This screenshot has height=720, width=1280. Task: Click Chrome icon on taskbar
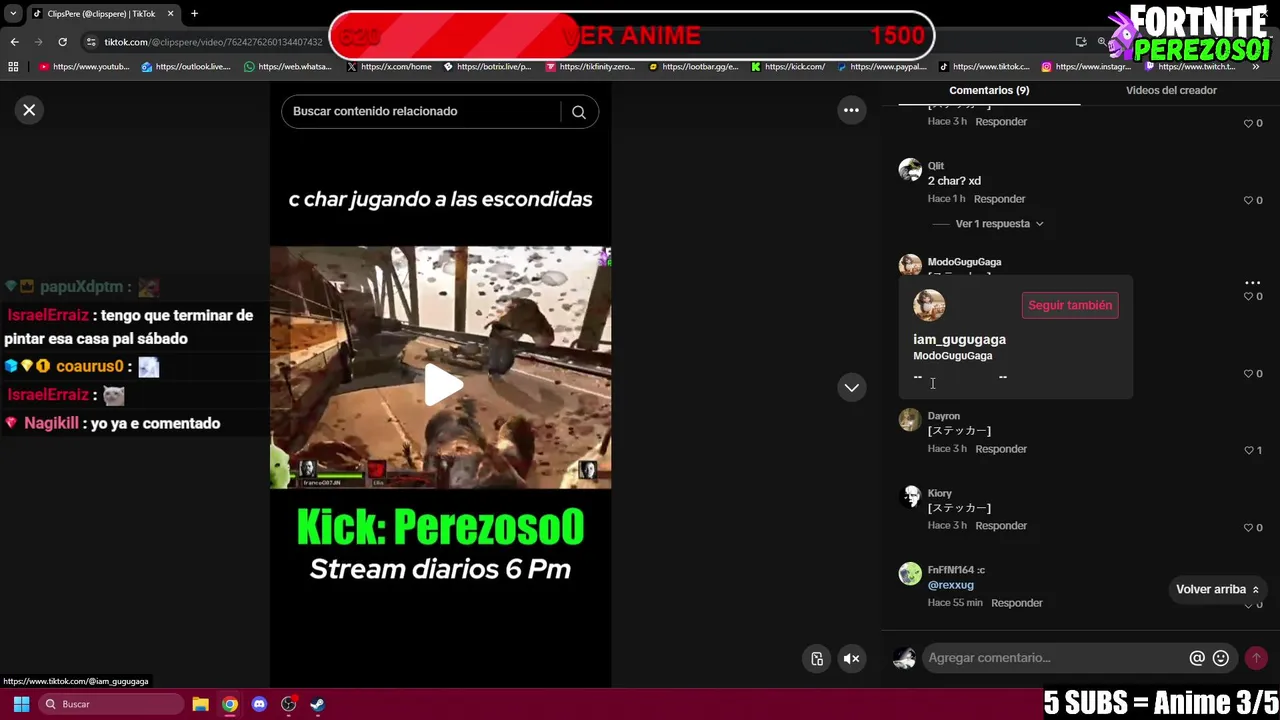[x=230, y=704]
